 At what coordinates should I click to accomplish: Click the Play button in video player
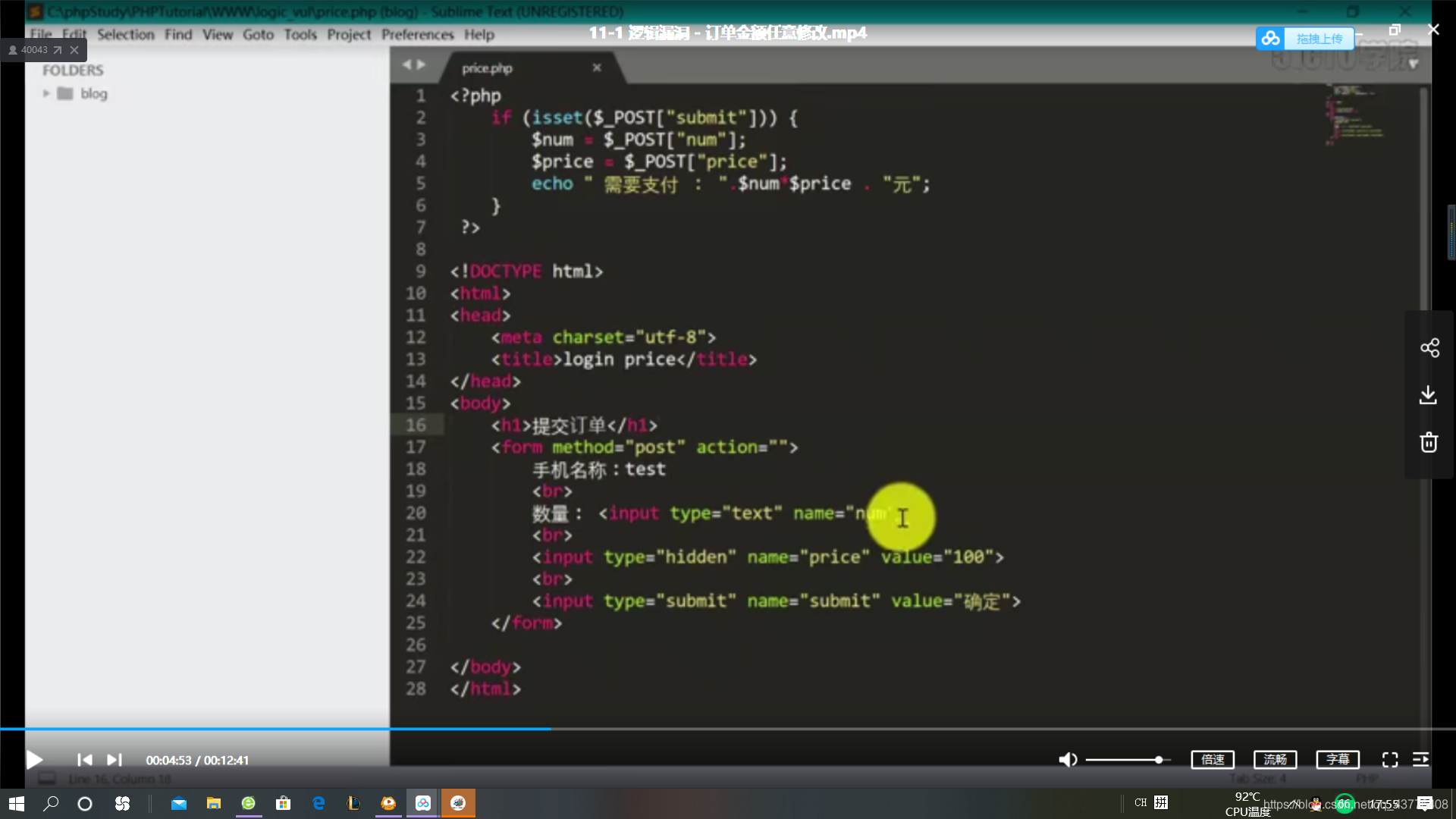(34, 759)
